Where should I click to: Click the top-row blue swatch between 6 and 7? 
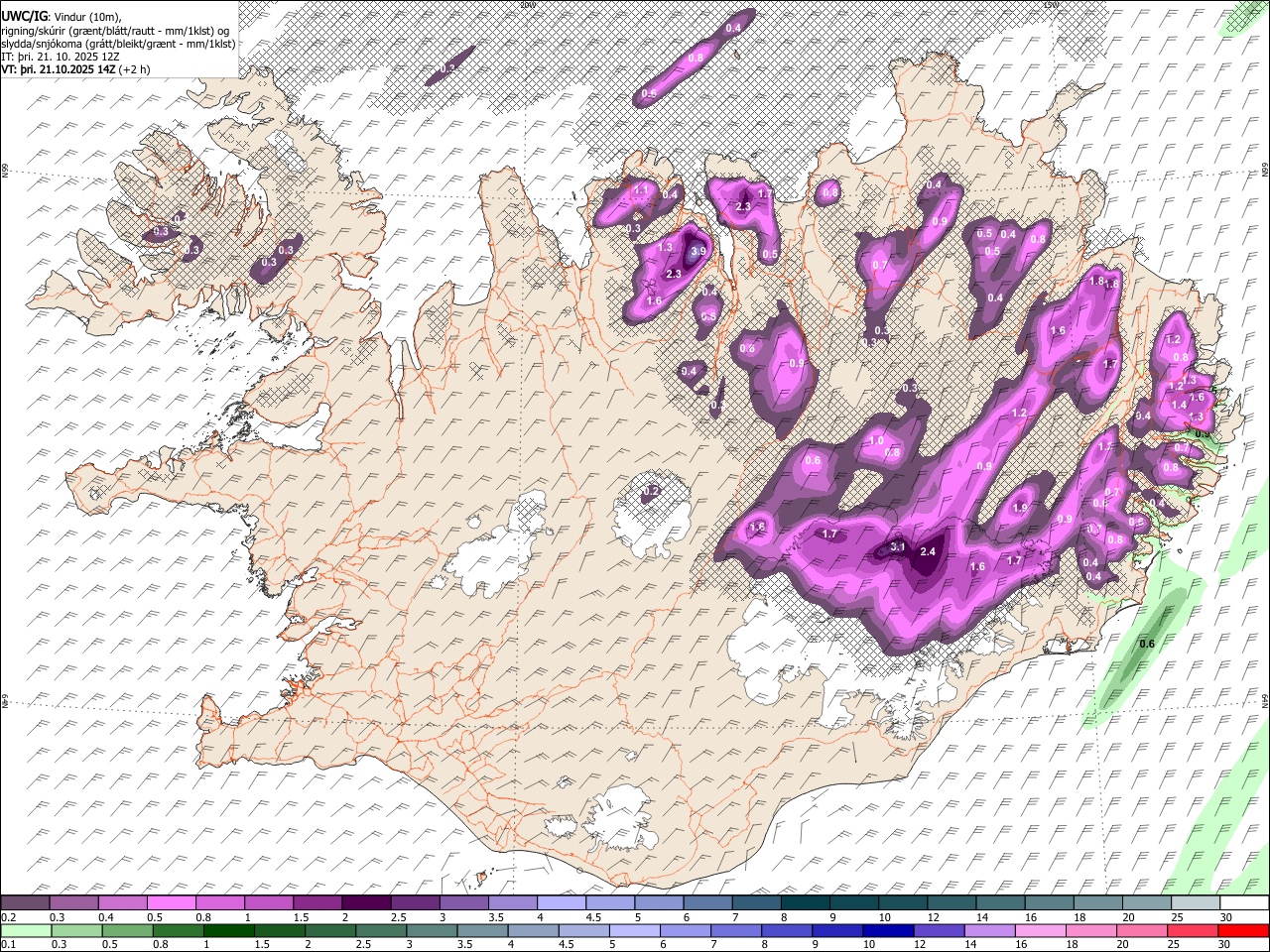(707, 903)
